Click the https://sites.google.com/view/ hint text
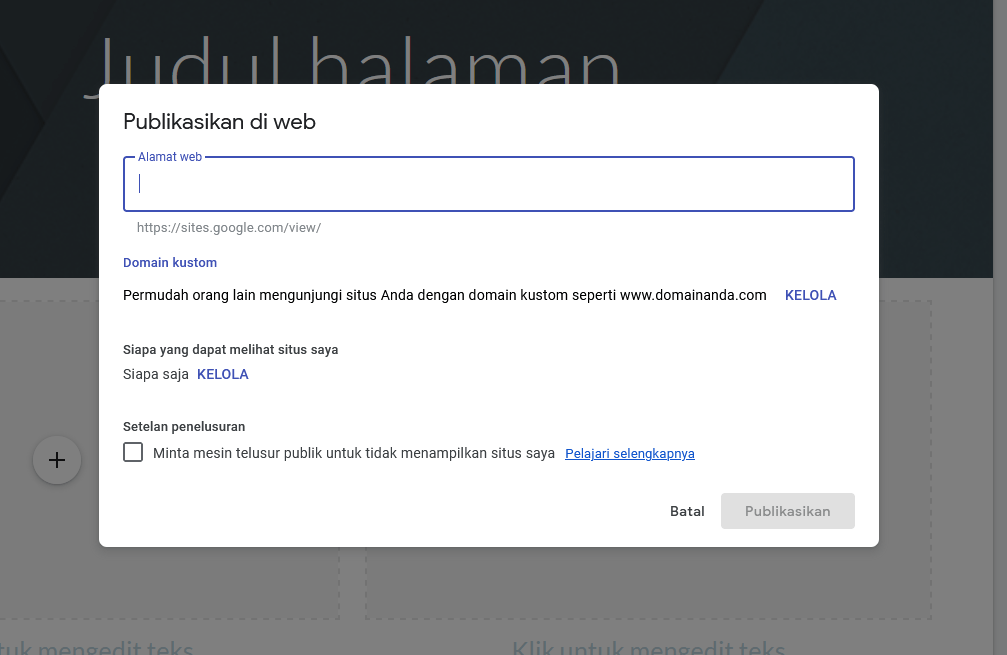This screenshot has width=1007, height=655. pyautogui.click(x=229, y=227)
